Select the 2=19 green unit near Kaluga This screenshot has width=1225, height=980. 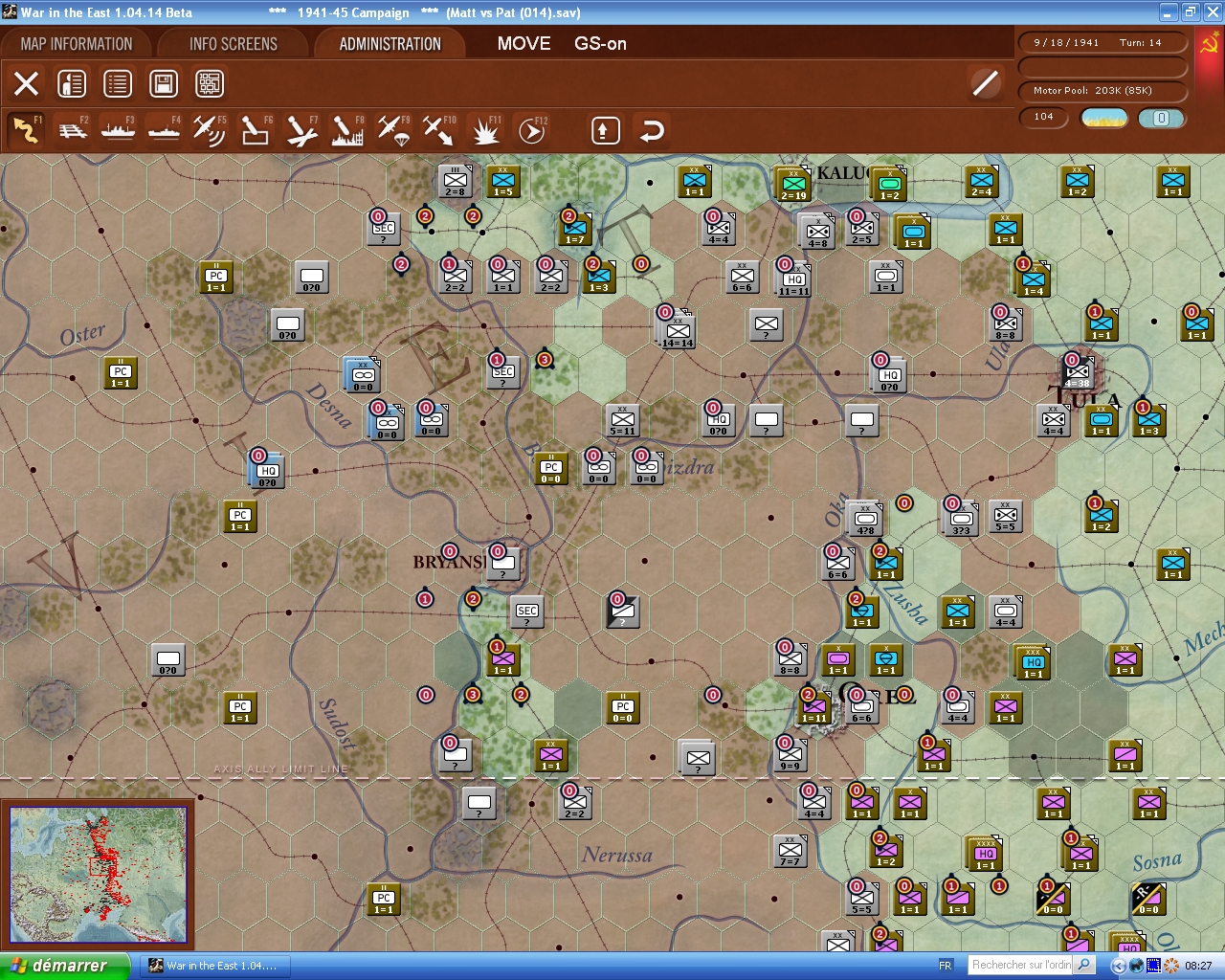click(x=792, y=182)
